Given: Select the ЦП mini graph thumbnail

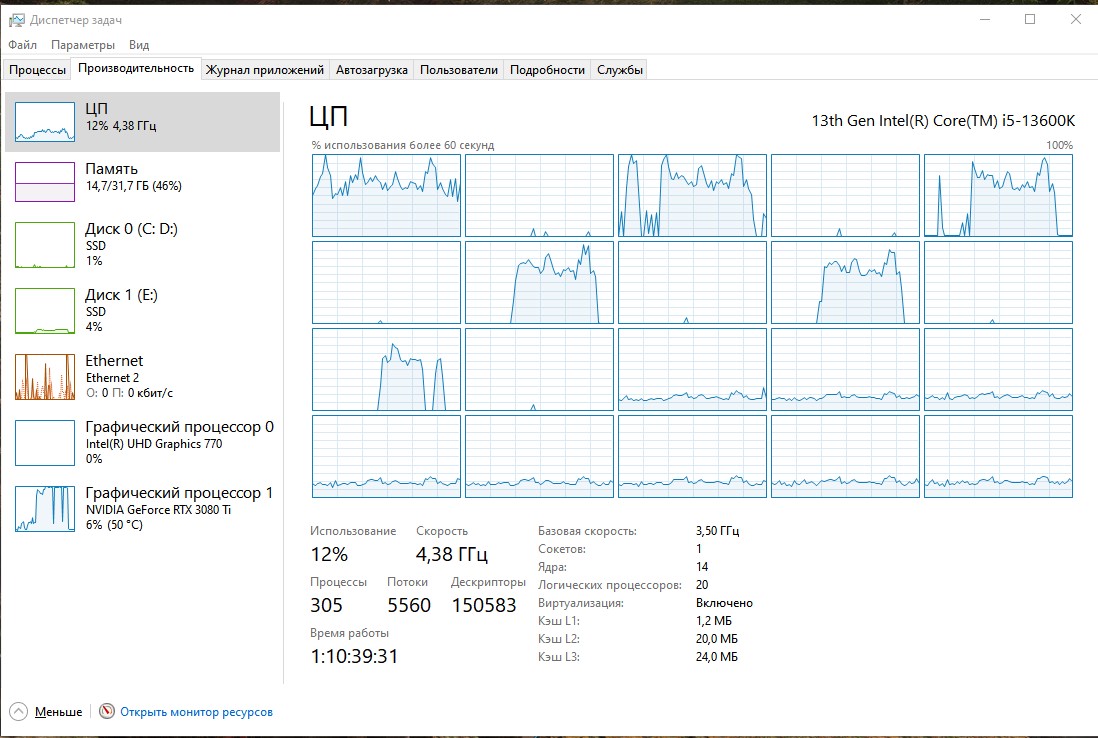Looking at the screenshot, I should (x=45, y=121).
